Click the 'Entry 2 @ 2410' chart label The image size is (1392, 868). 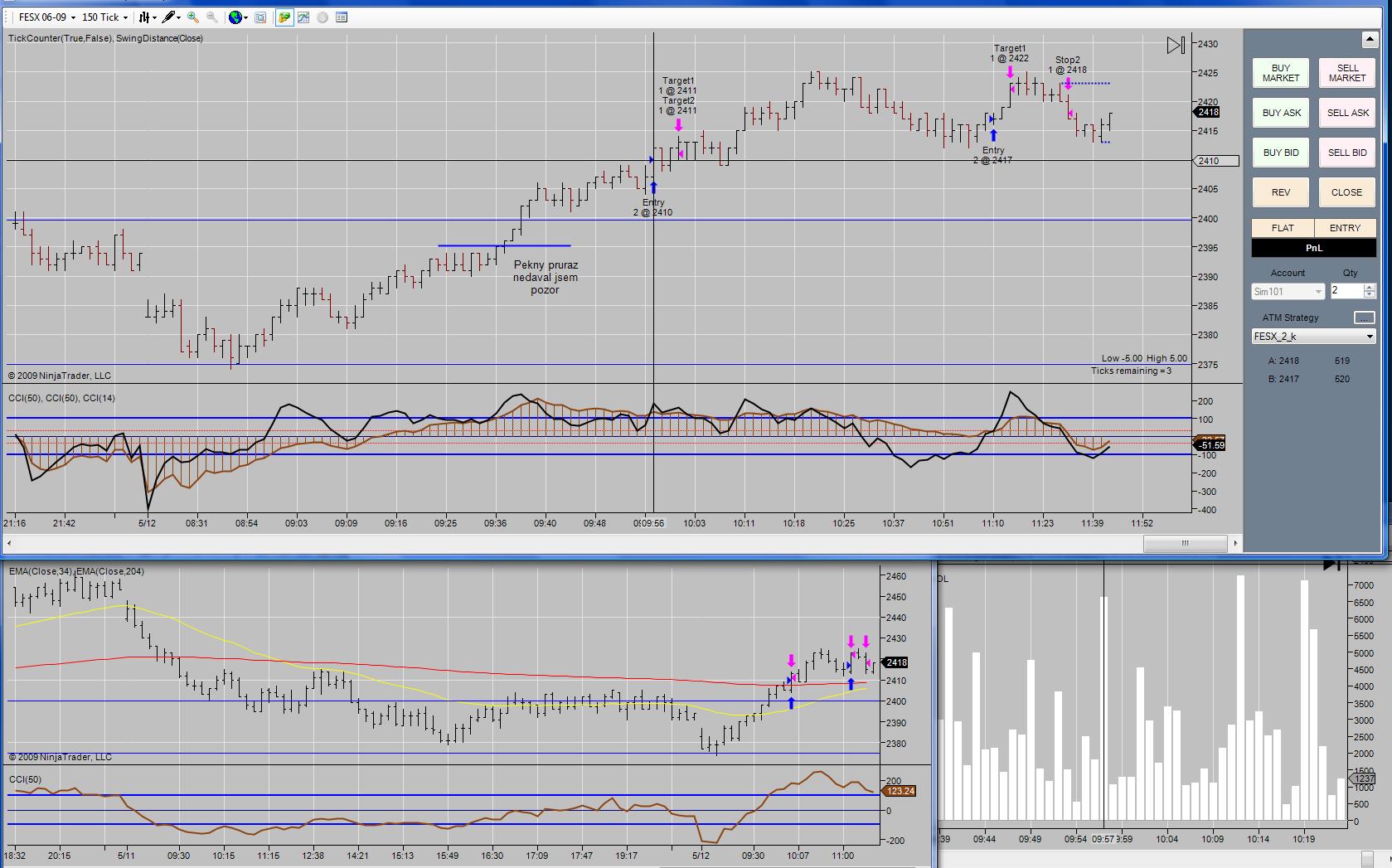[x=653, y=207]
